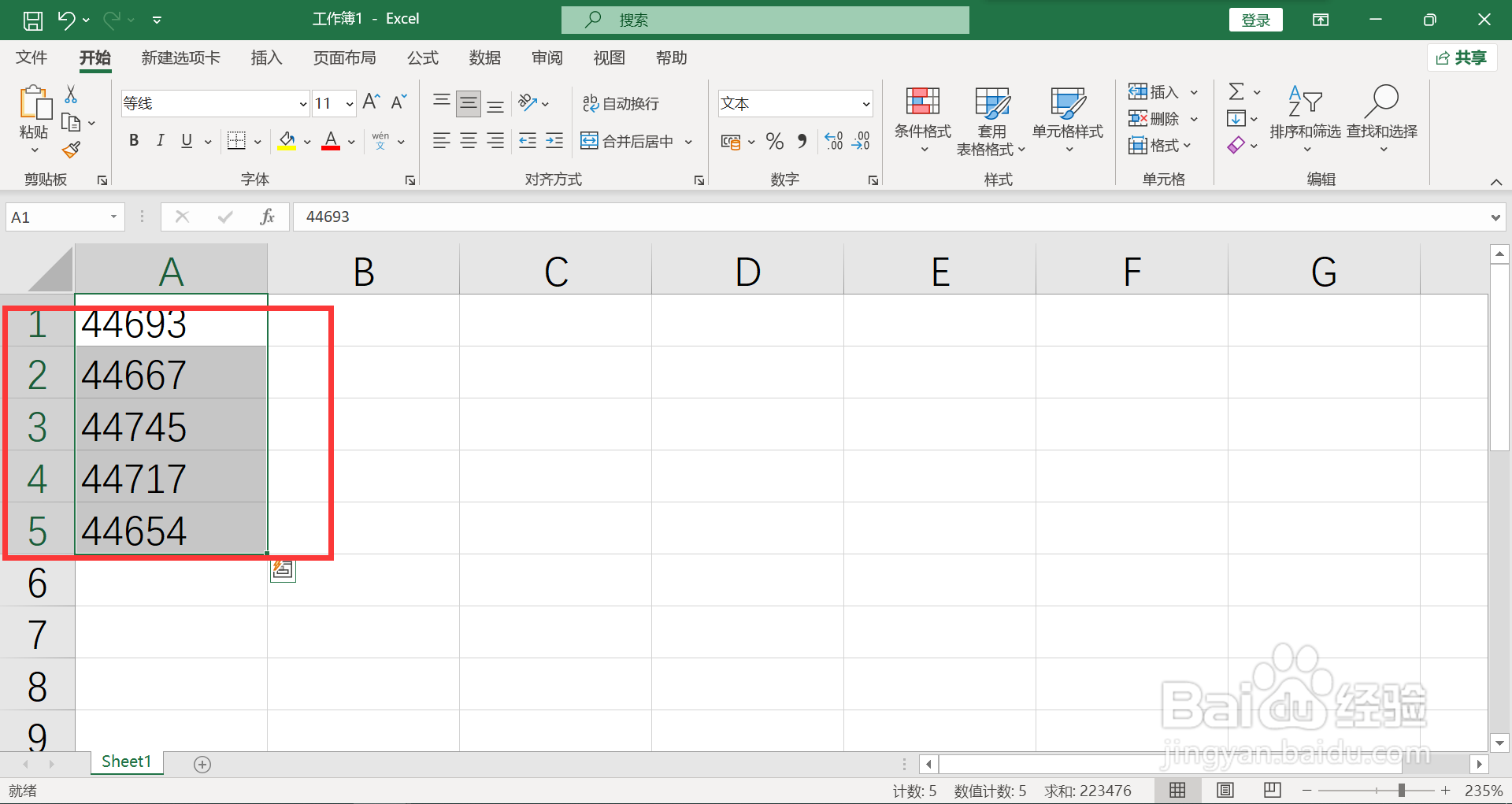
Task: Expand the font name dropdown
Action: tap(303, 104)
